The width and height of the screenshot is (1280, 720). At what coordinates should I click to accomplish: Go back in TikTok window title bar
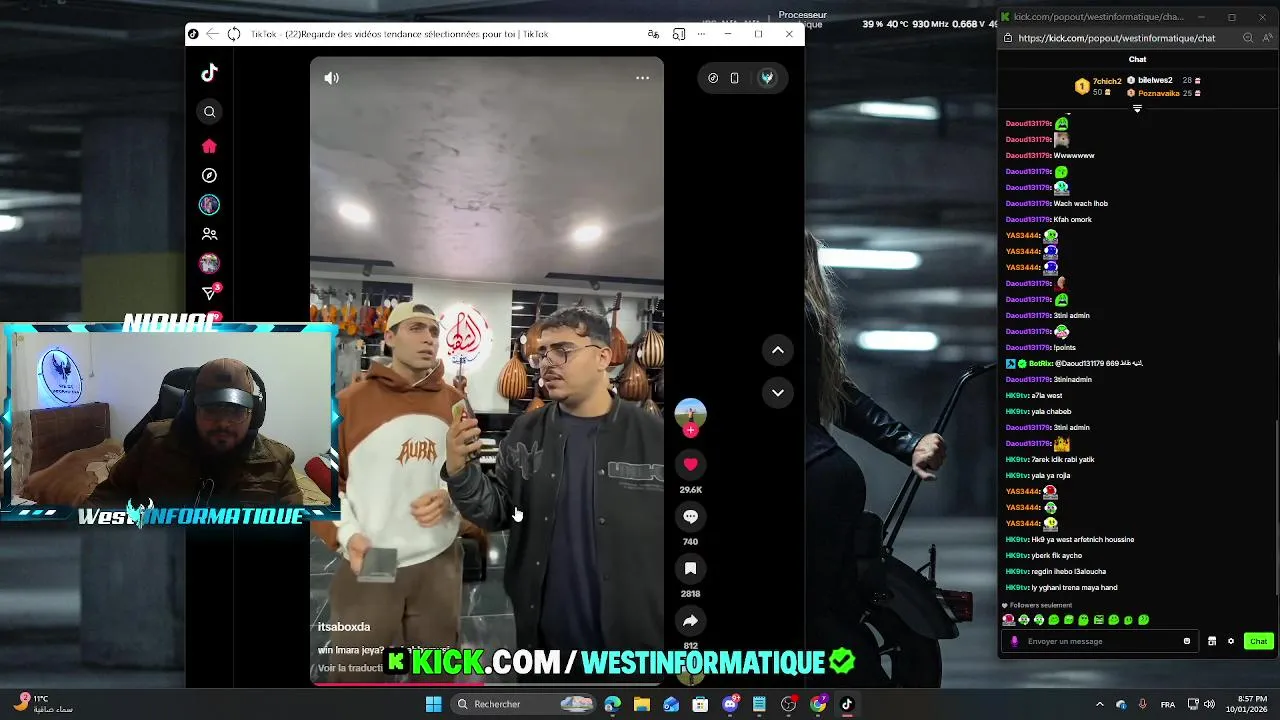pos(212,34)
